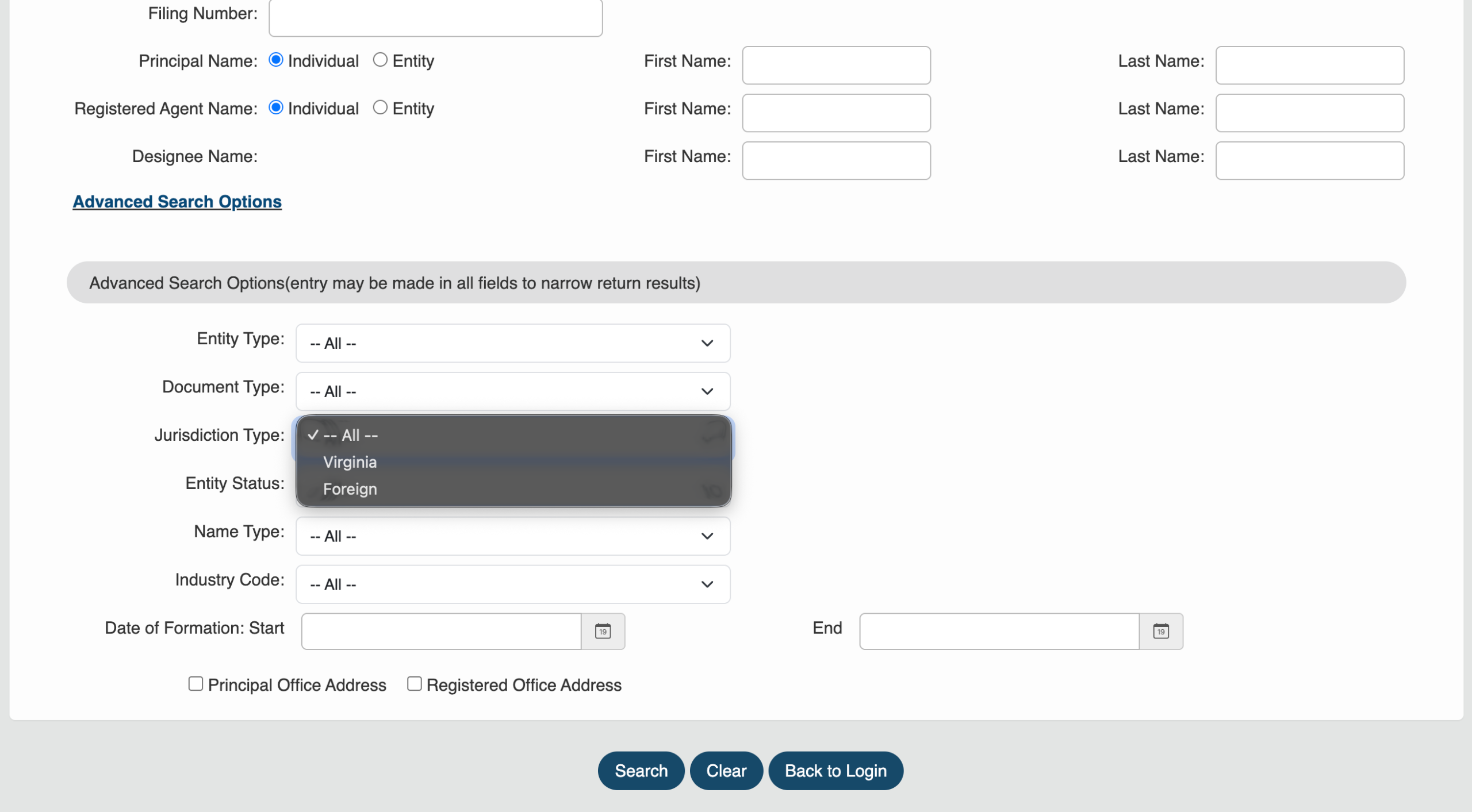Open calendar picker for Date of Formation Start
This screenshot has width=1472, height=812.
[603, 631]
